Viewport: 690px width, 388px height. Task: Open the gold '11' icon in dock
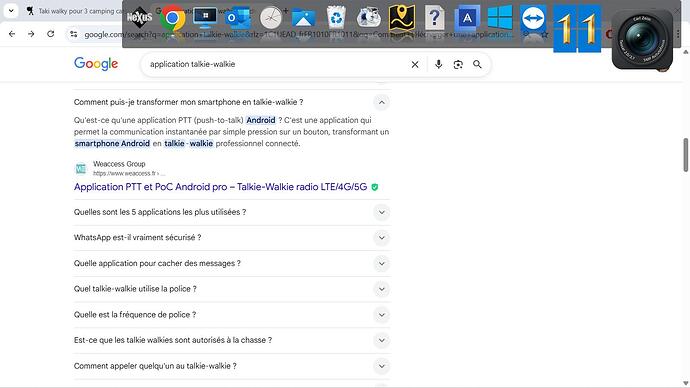(x=577, y=29)
